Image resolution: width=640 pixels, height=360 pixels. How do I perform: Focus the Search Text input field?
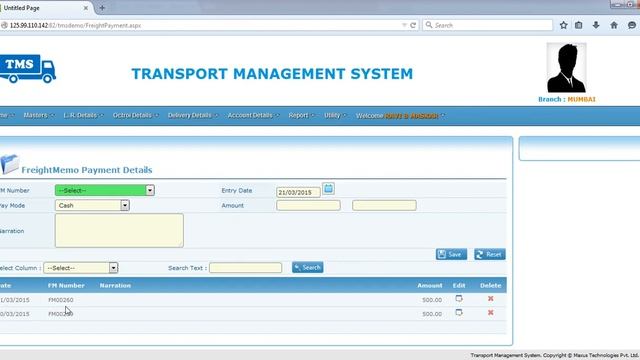245,268
